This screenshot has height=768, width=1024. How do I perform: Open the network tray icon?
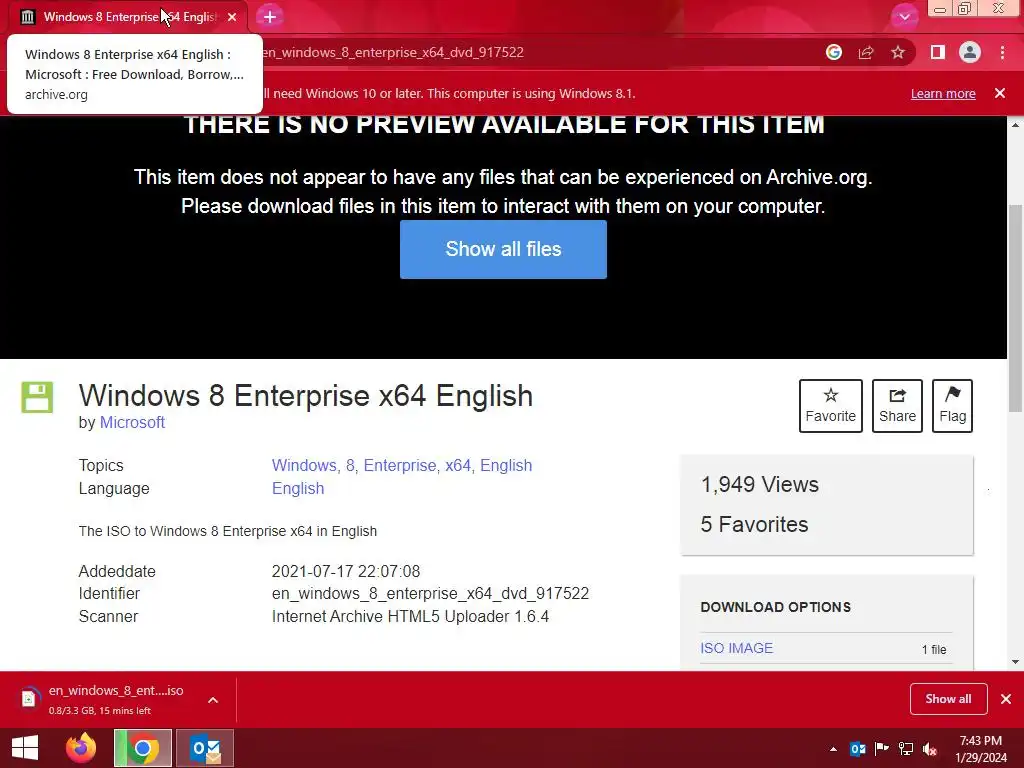pos(906,749)
